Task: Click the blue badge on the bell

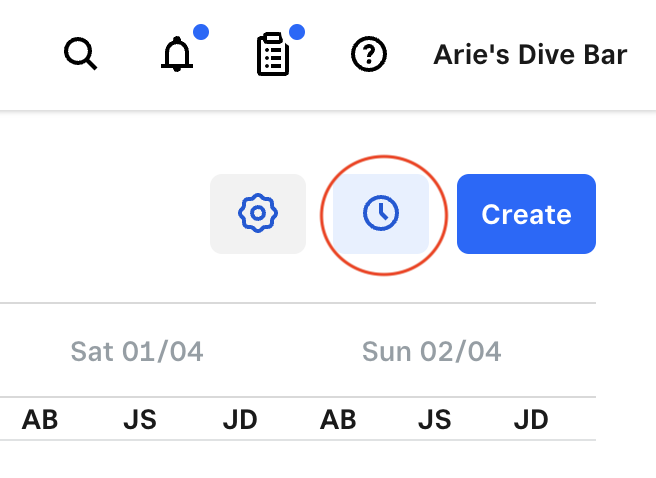Action: point(200,32)
